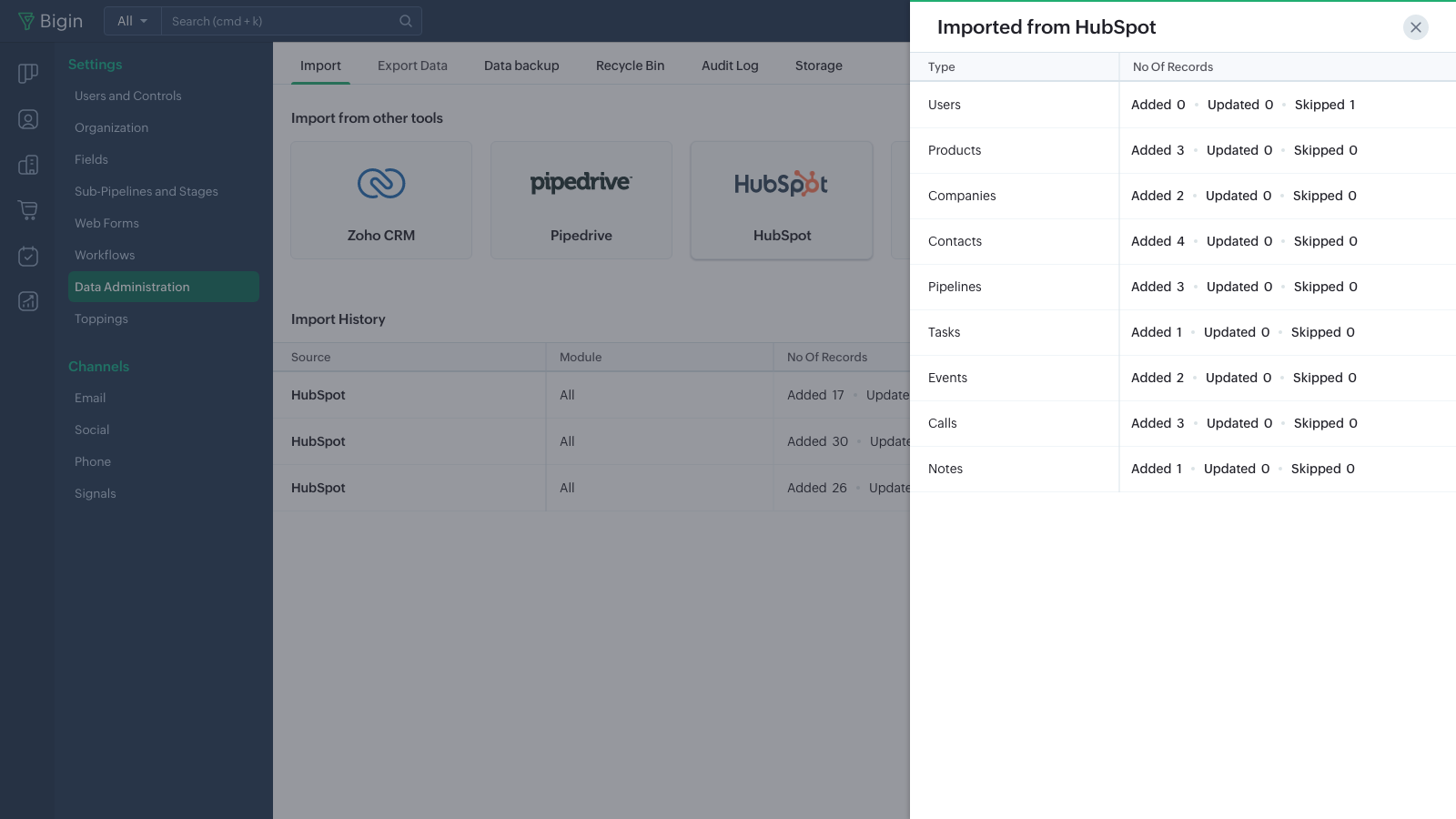1456x819 pixels.
Task: Open the Workflows settings page
Action: pos(105,255)
